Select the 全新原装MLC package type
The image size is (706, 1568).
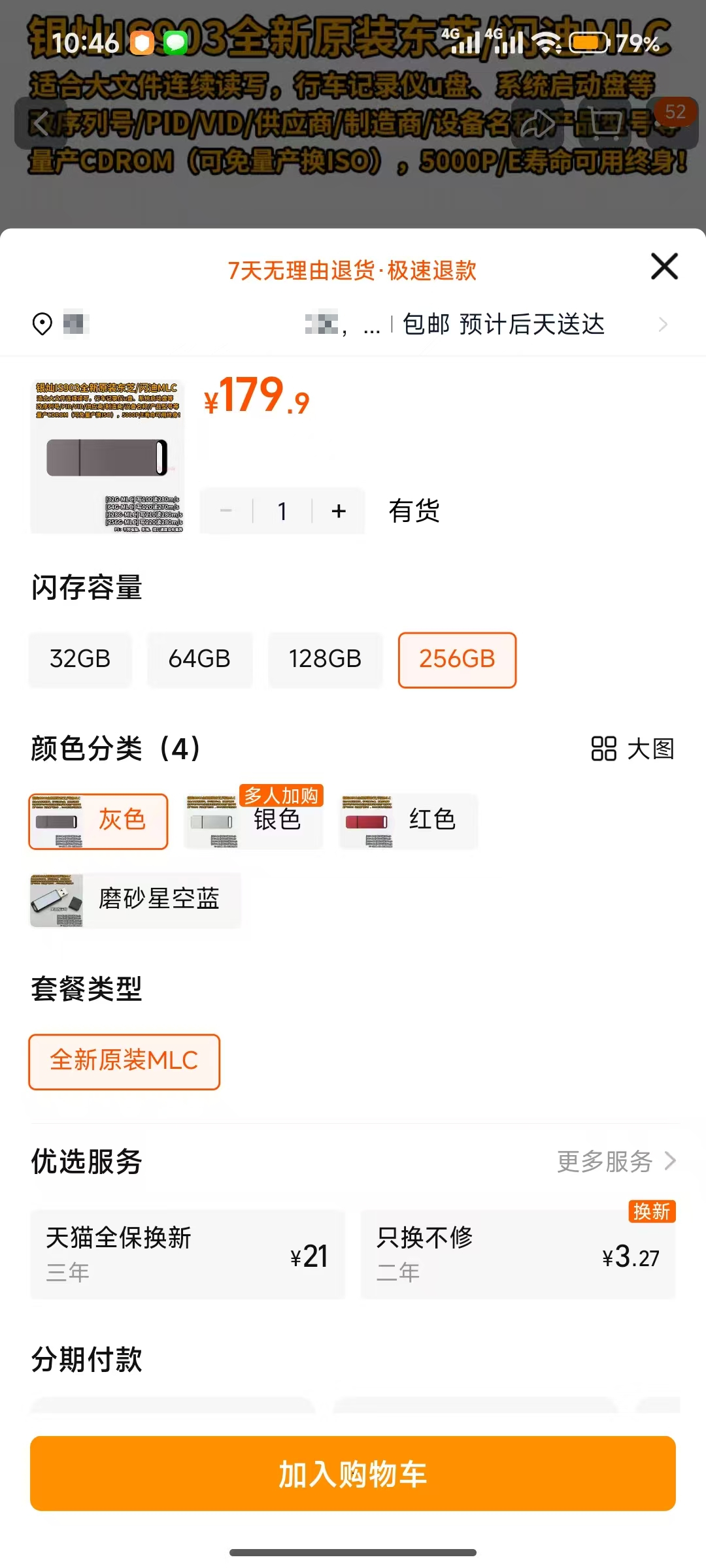pos(124,1062)
